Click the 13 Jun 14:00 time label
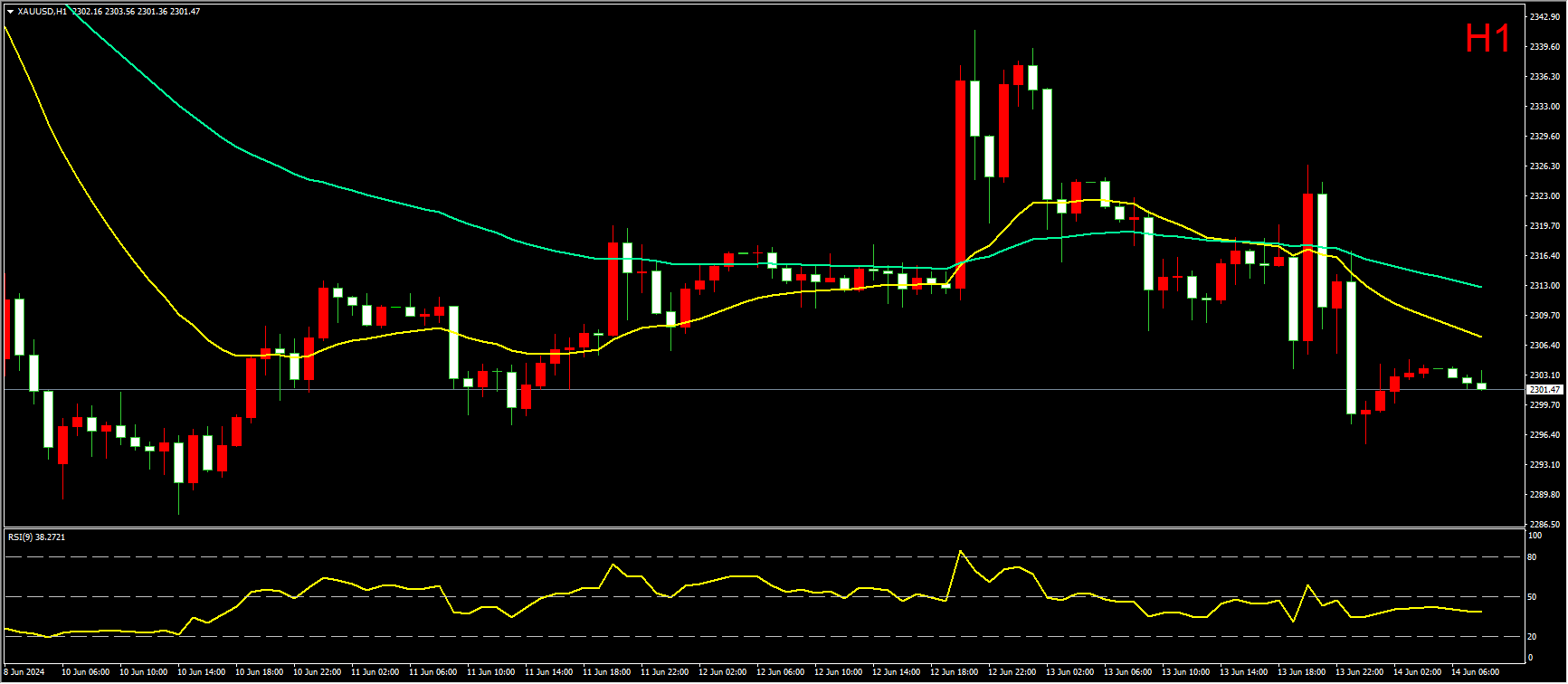The height and width of the screenshot is (684, 1568). coord(1244,672)
